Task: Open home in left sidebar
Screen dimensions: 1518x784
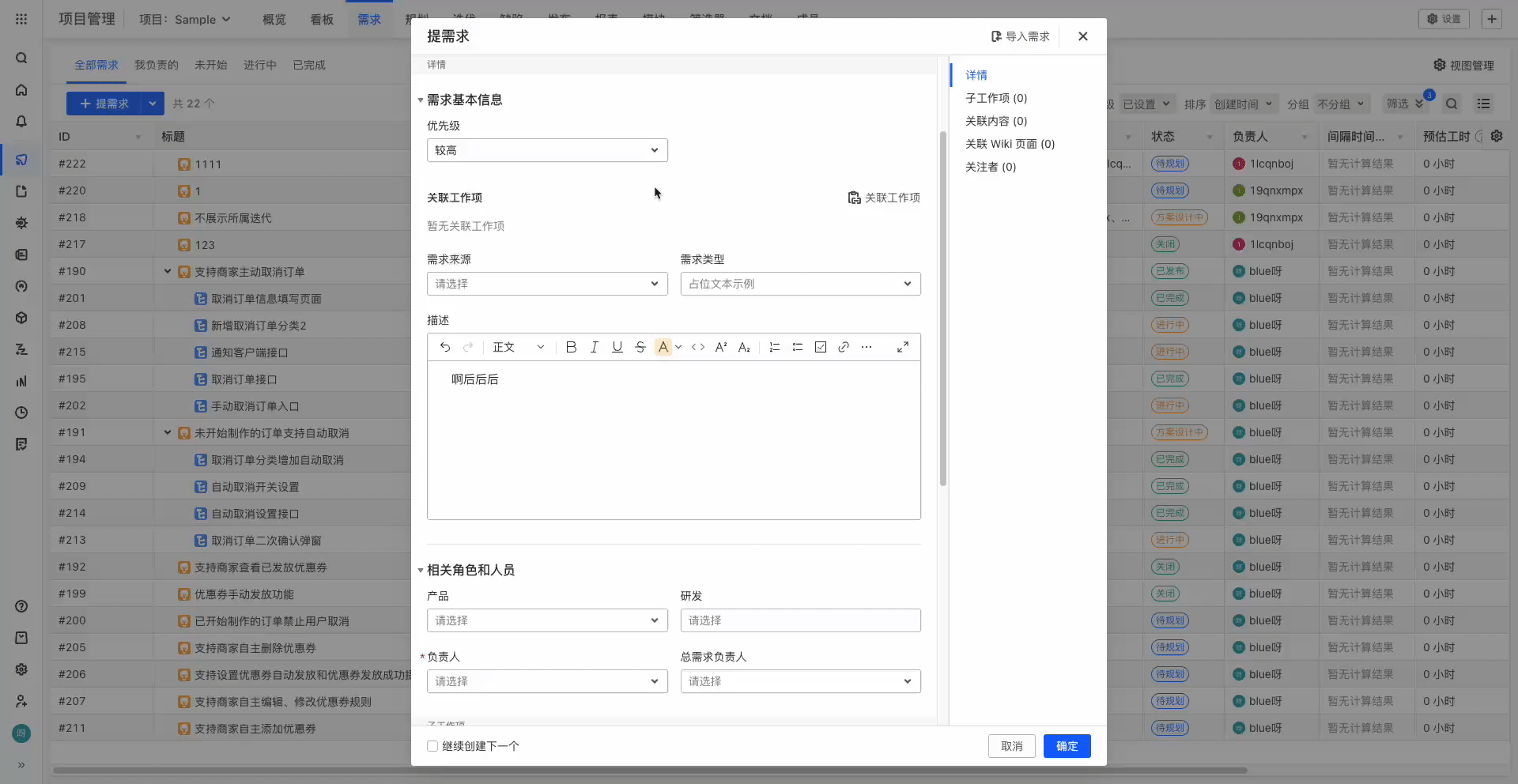Action: 21,90
